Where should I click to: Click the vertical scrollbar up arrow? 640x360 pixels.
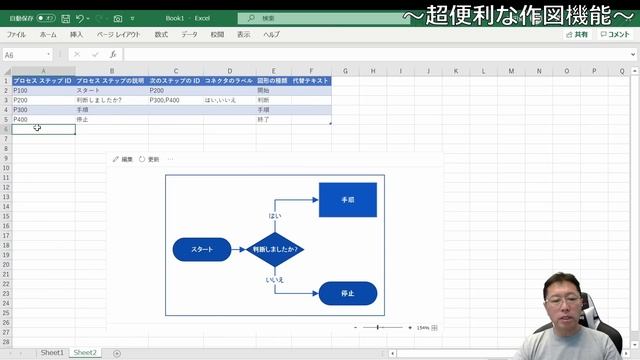(635, 71)
